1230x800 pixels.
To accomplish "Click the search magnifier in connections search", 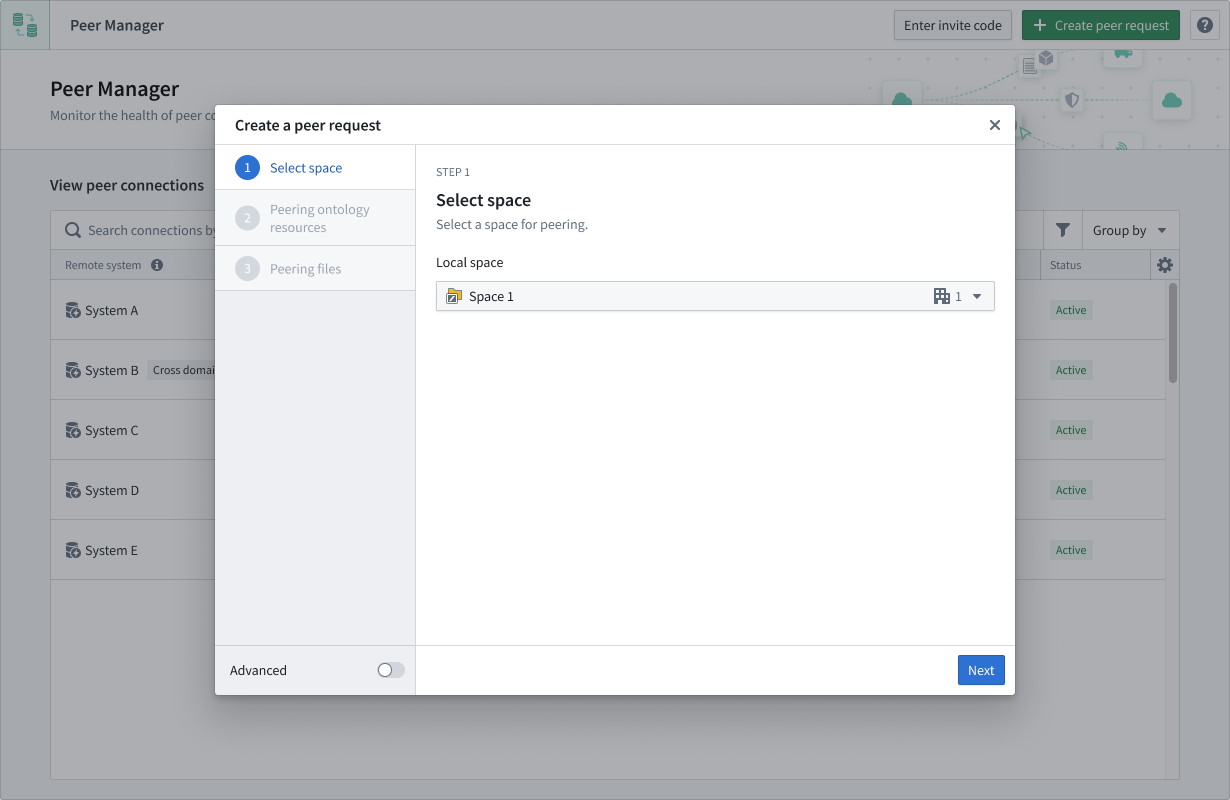I will click(x=71, y=229).
